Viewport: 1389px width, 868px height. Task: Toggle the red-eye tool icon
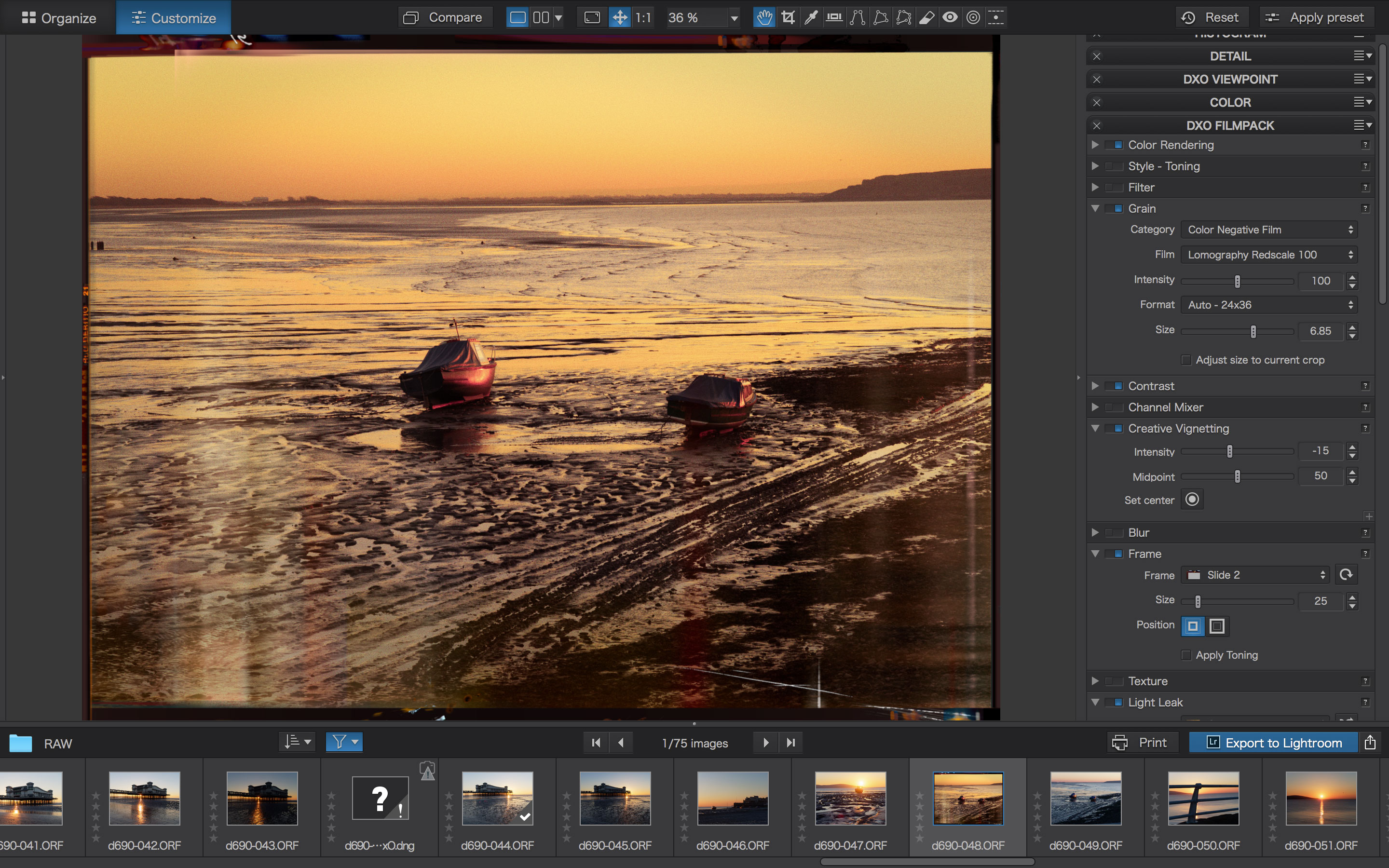coord(950,18)
